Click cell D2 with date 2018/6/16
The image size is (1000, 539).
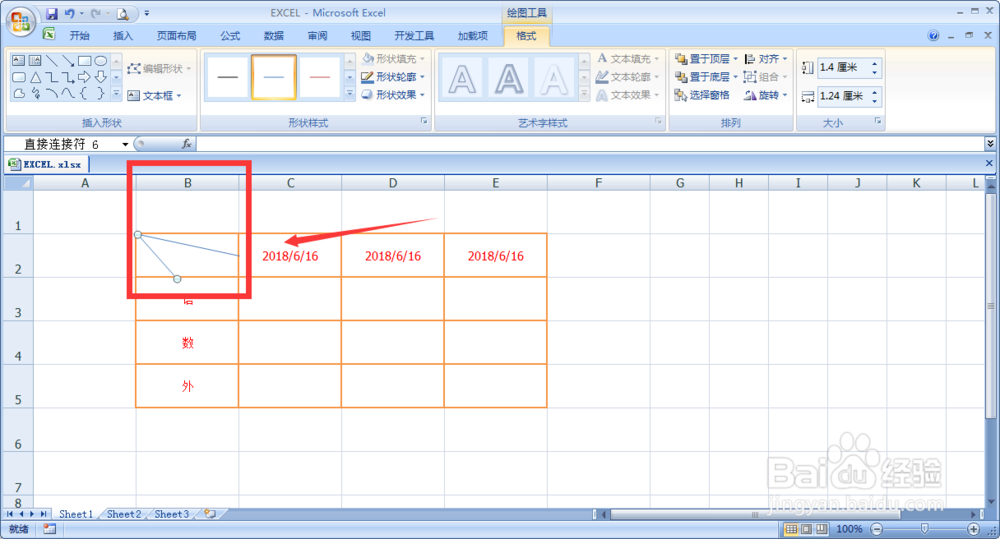point(393,256)
